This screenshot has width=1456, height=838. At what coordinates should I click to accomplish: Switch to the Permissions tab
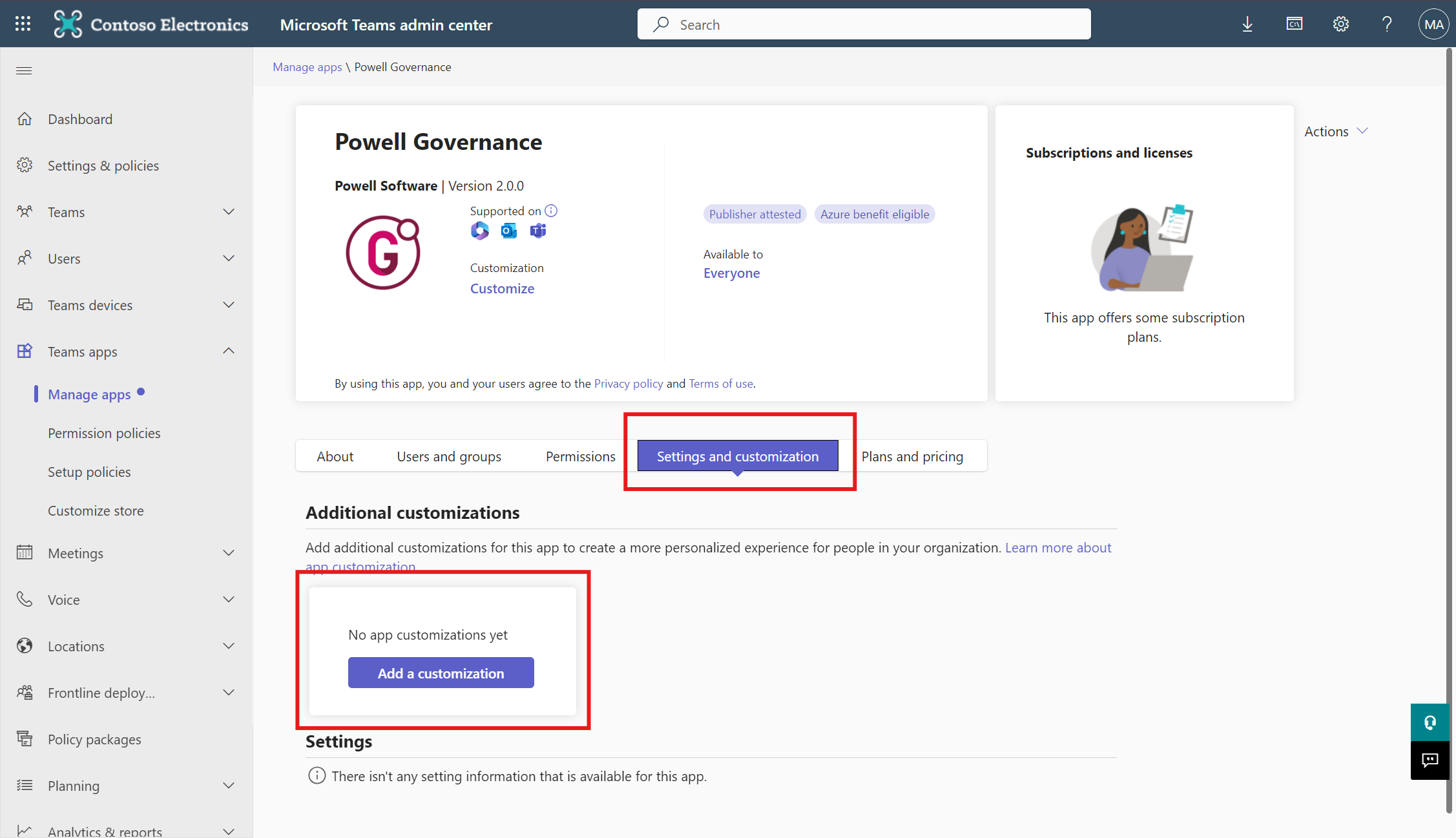click(x=580, y=456)
